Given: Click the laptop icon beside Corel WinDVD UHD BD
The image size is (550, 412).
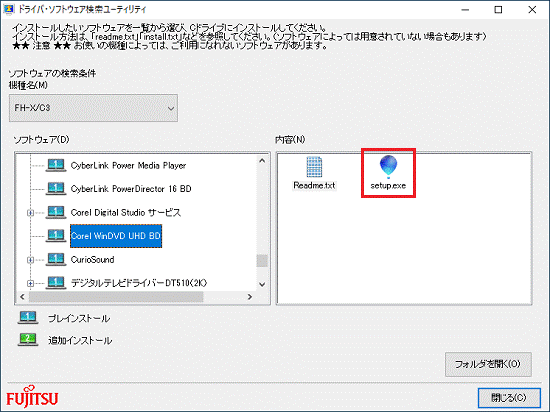Looking at the screenshot, I should click(56, 236).
